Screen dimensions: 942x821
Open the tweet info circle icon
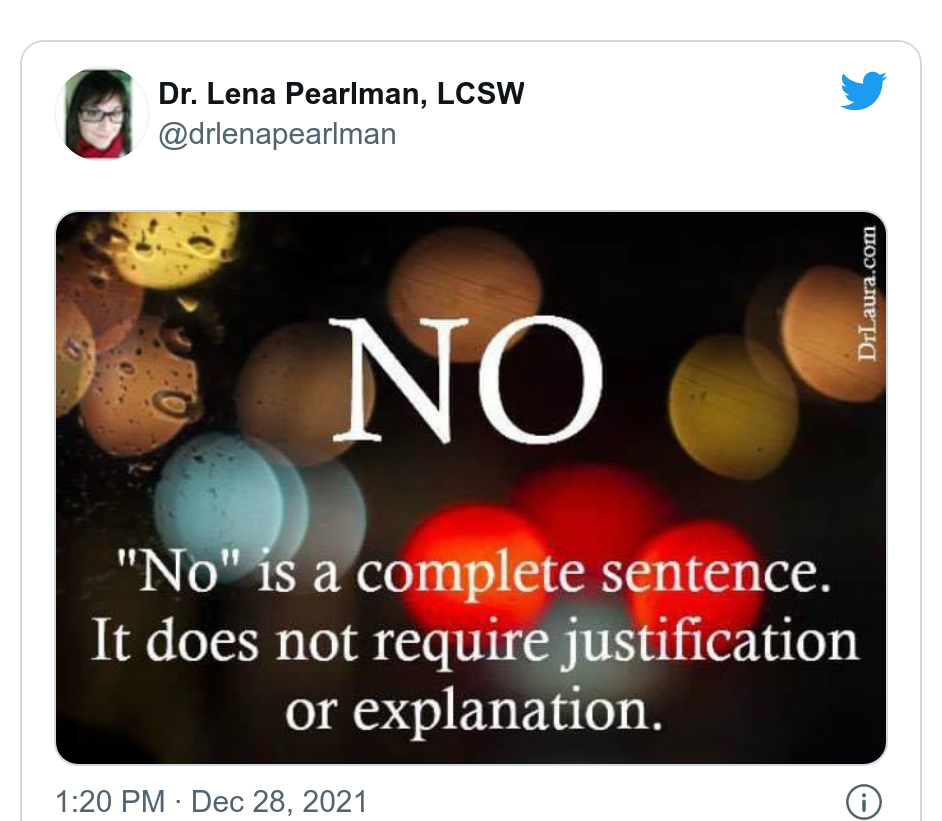pyautogui.click(x=864, y=802)
